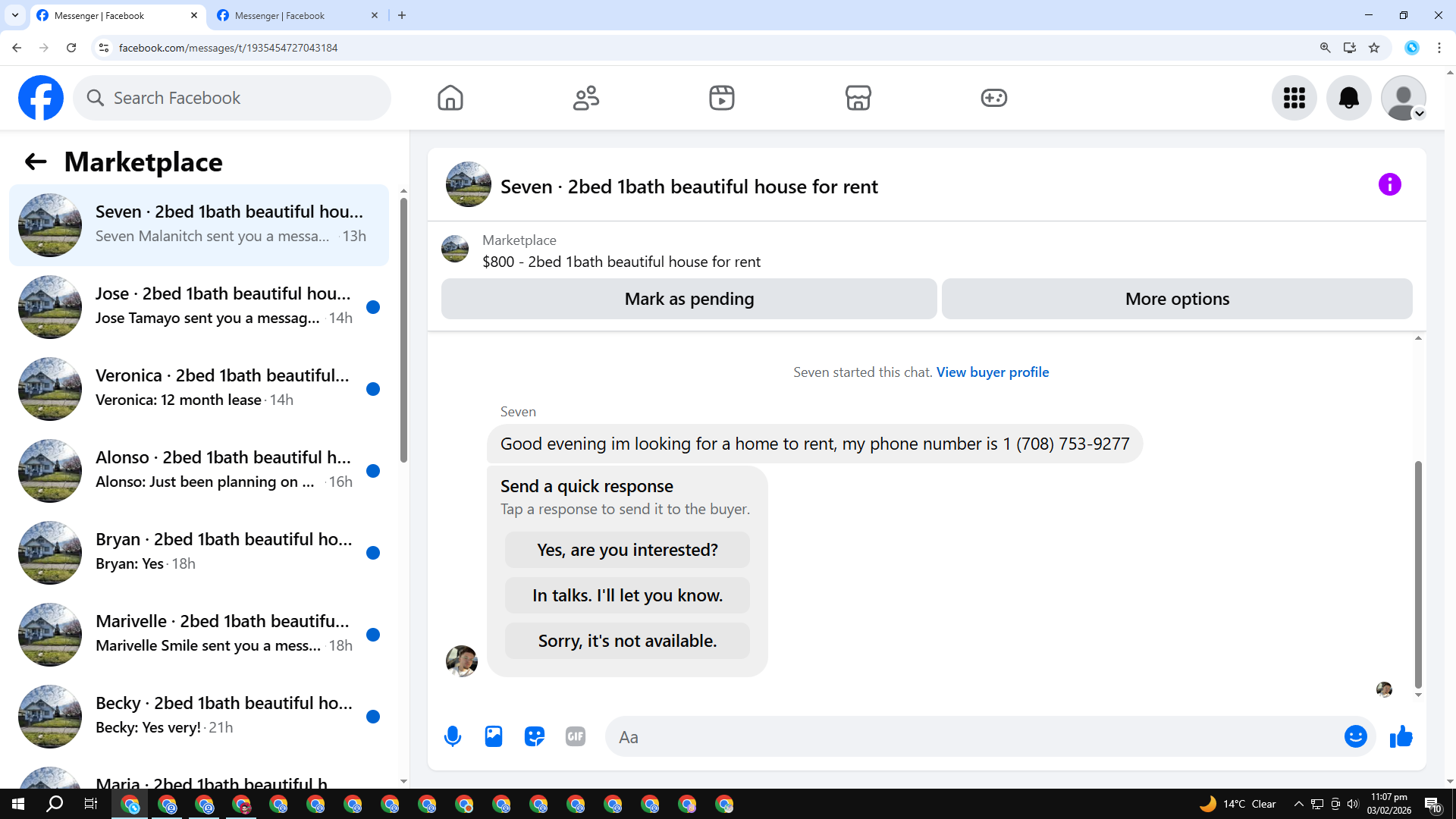Open the View buyer profile link
This screenshot has height=819, width=1456.
click(992, 372)
